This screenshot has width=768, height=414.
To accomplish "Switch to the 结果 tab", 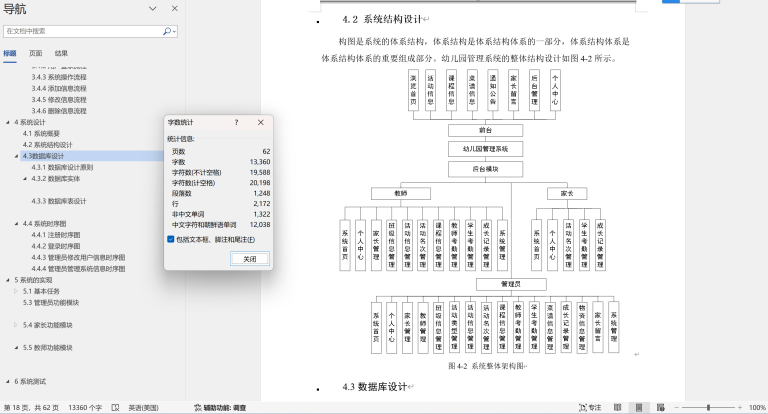I will click(61, 53).
